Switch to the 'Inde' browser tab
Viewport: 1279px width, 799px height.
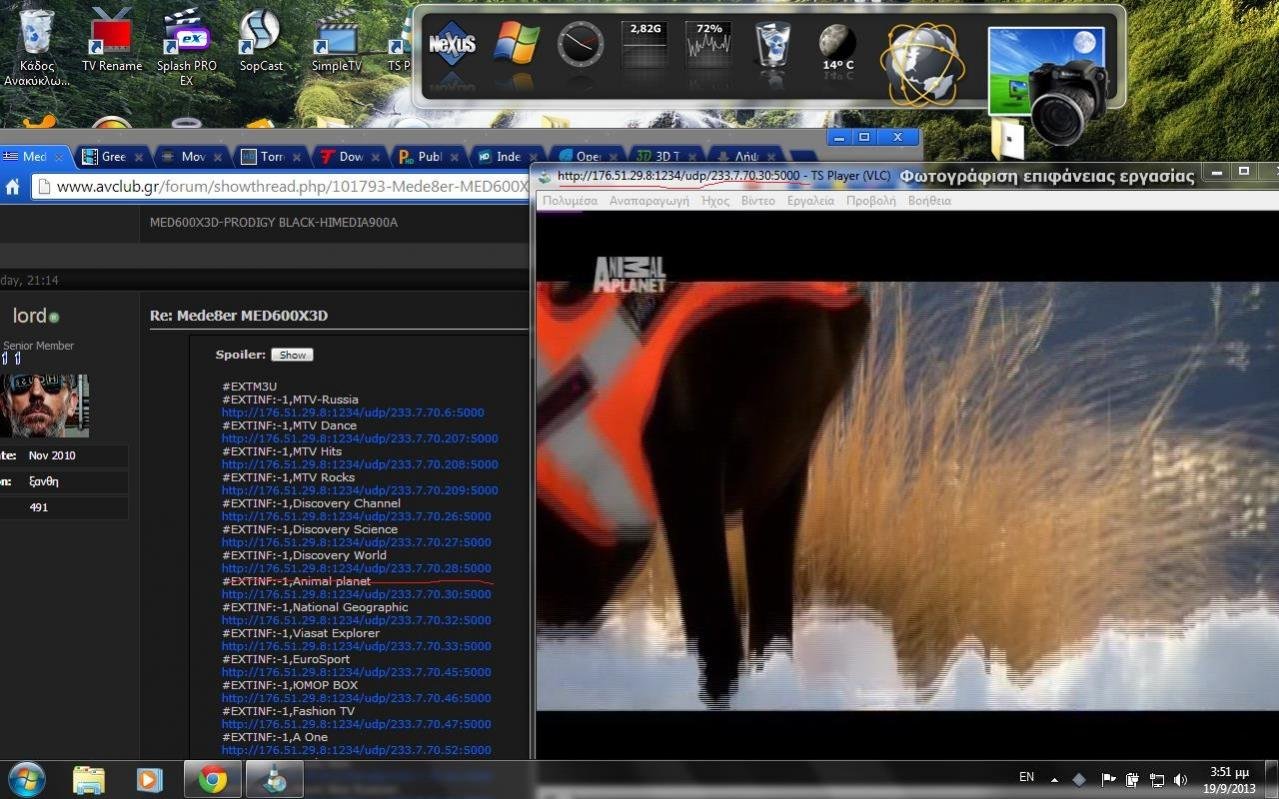click(508, 157)
